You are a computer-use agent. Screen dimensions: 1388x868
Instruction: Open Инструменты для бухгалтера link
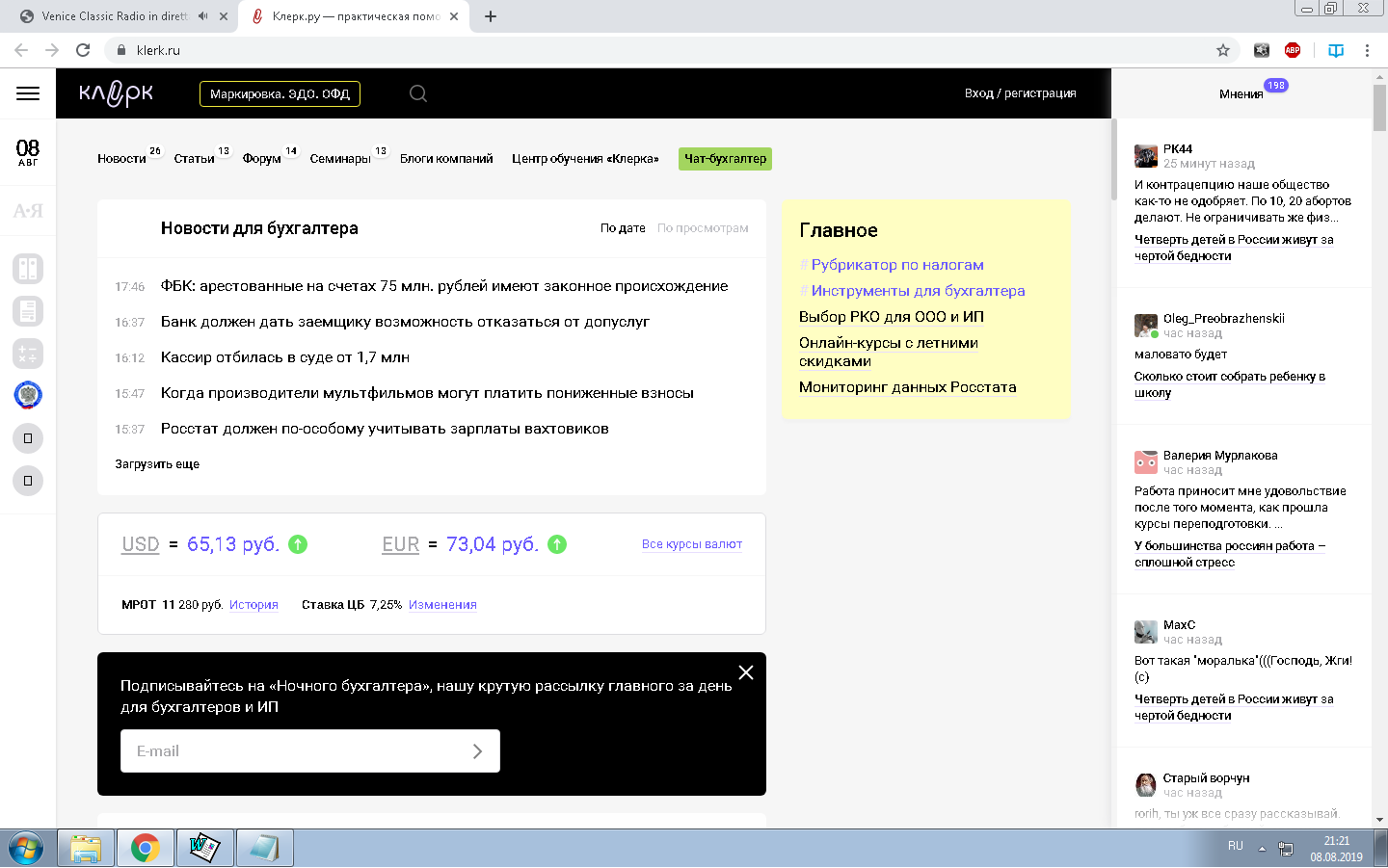click(x=918, y=291)
